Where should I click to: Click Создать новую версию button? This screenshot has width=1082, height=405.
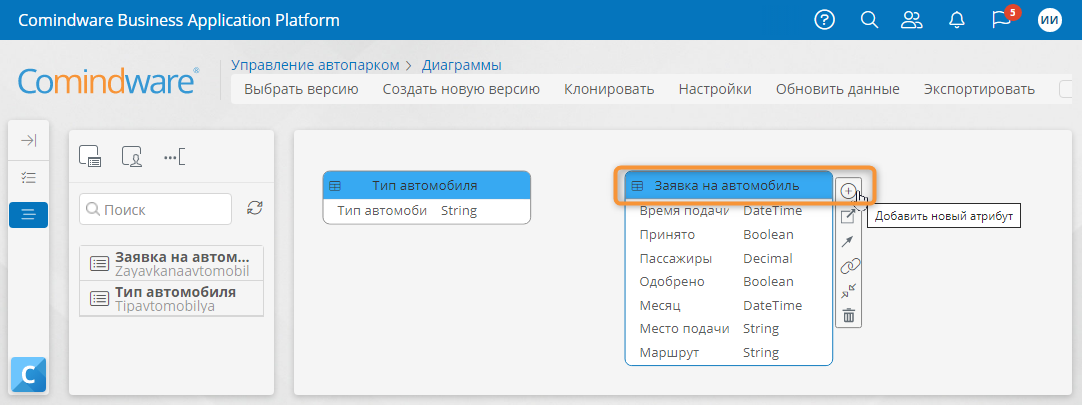[x=461, y=89]
